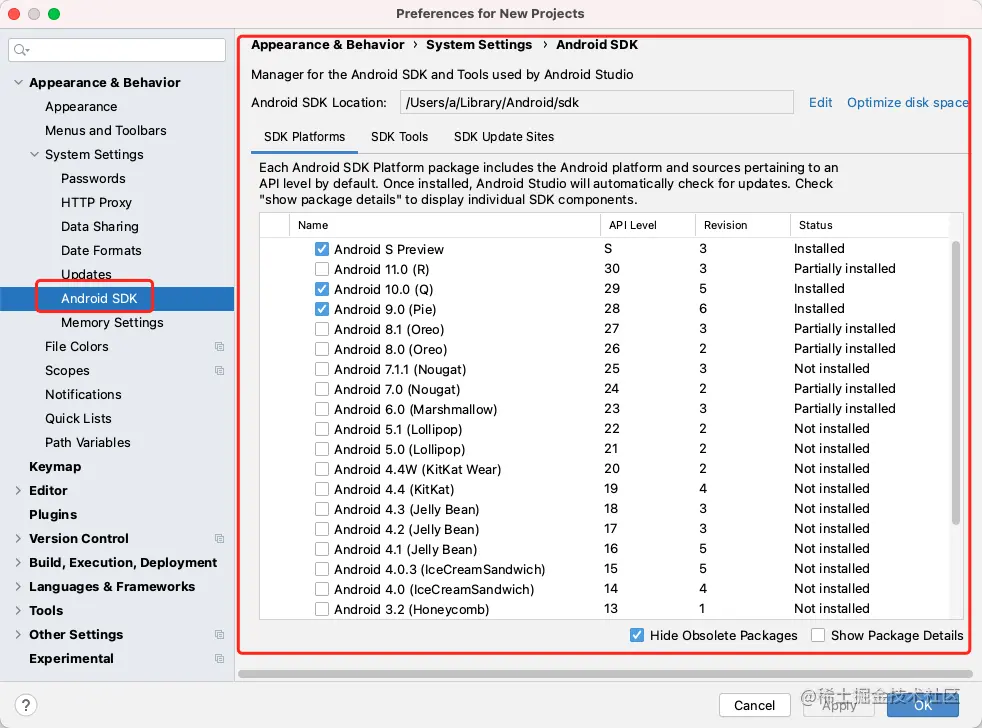Check the Android 6.0 (Marshmallow) checkbox

pyautogui.click(x=322, y=410)
